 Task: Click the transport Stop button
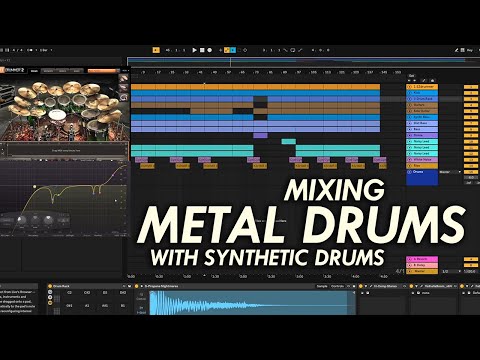pyautogui.click(x=202, y=50)
